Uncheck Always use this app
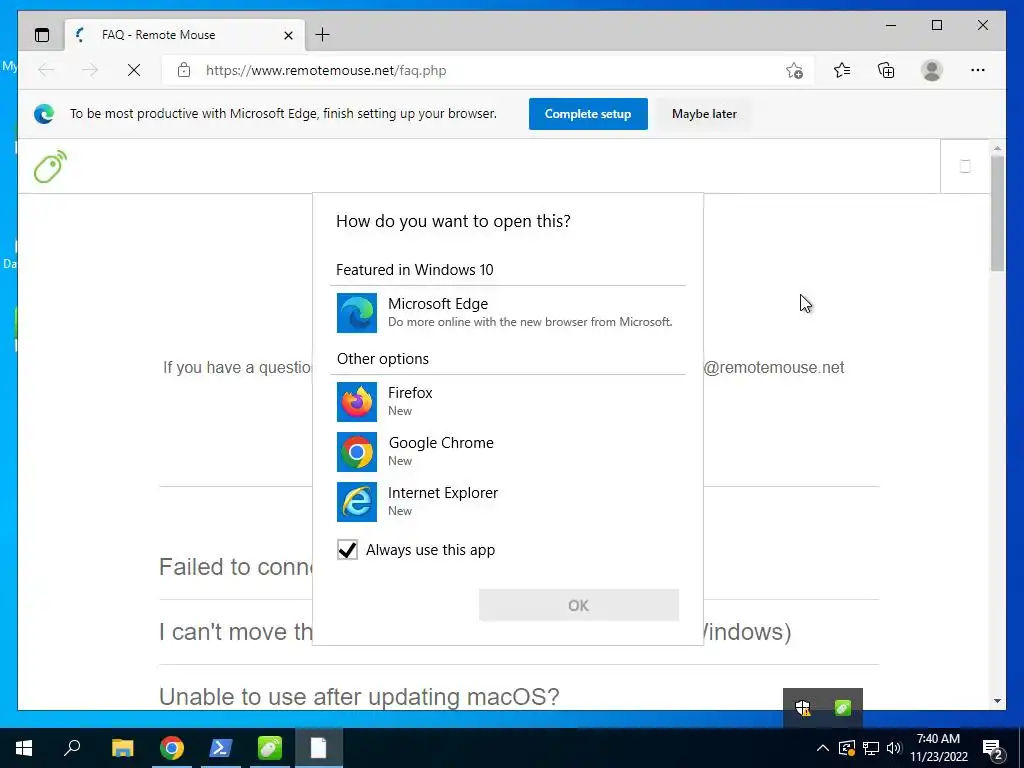The image size is (1024, 768). pos(347,550)
